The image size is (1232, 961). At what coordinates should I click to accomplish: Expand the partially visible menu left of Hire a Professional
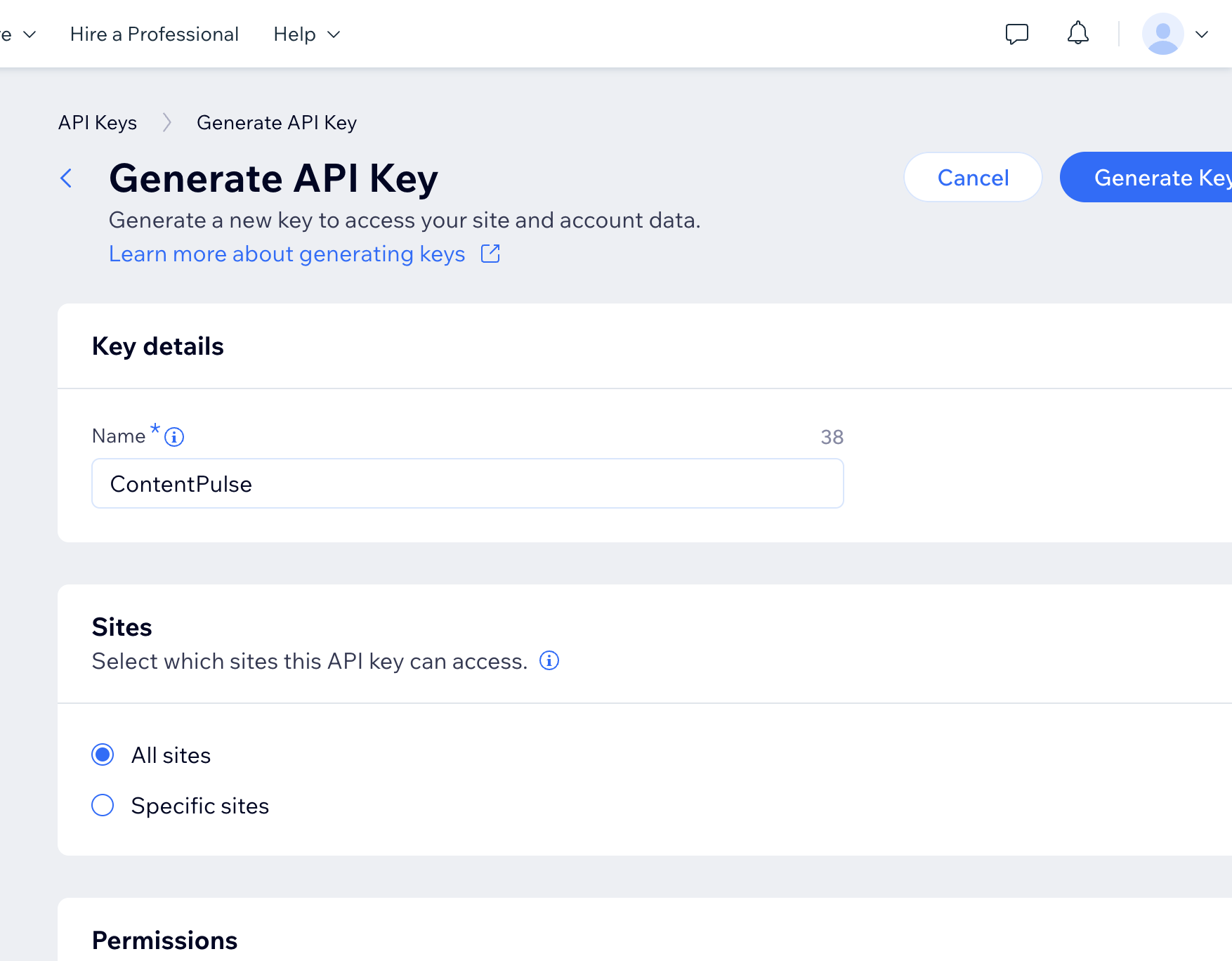tap(18, 34)
